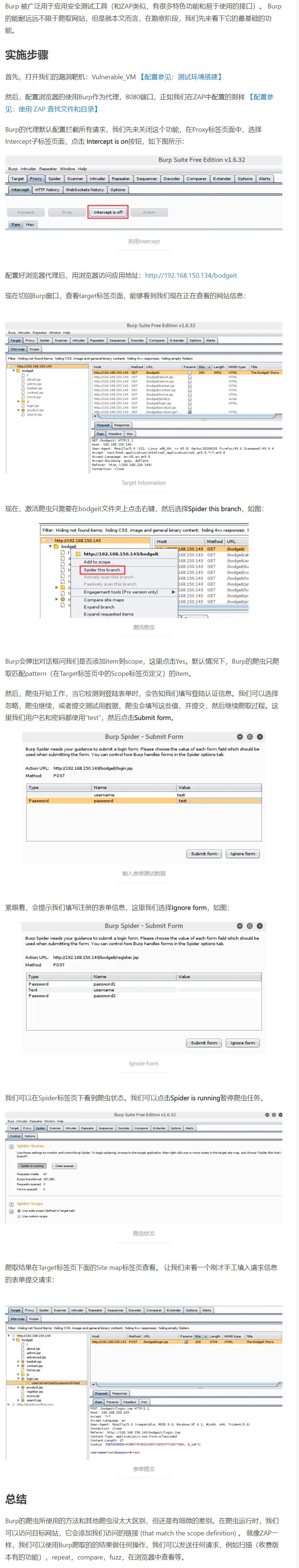Select the Params tab in the 表单提交 screenshot

pyautogui.click(x=112, y=1402)
